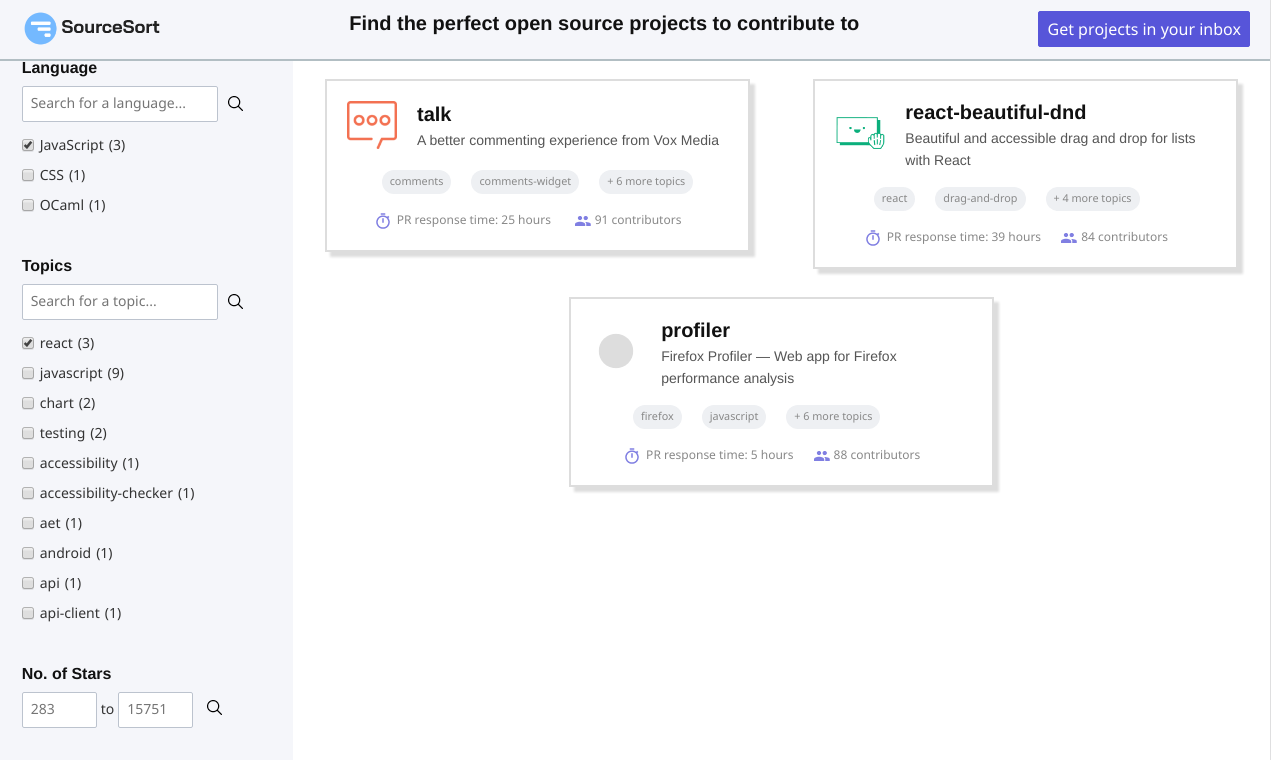Click contributors icon on react-beautiful-dnd card
Viewport: 1271px width, 760px height.
click(1069, 237)
